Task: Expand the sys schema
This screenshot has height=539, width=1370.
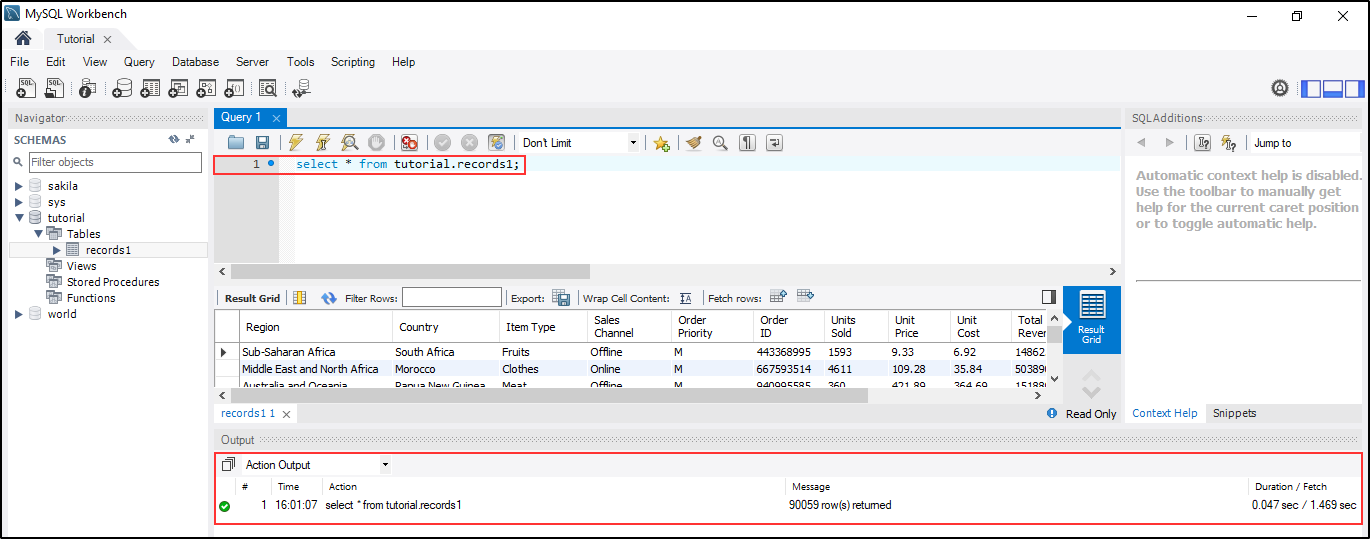Action: (18, 202)
